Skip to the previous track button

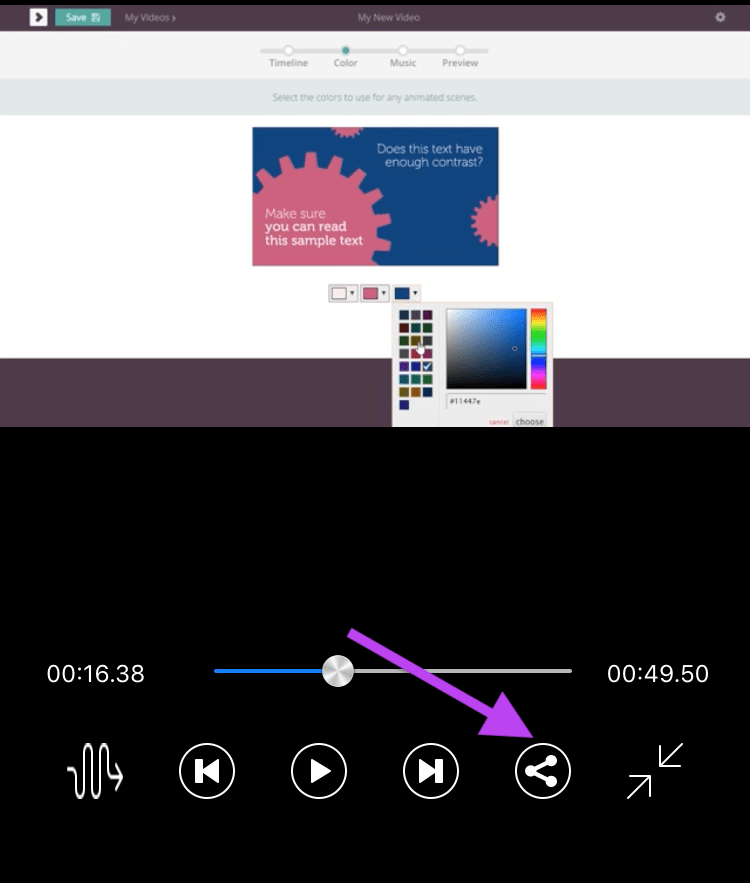coord(207,771)
